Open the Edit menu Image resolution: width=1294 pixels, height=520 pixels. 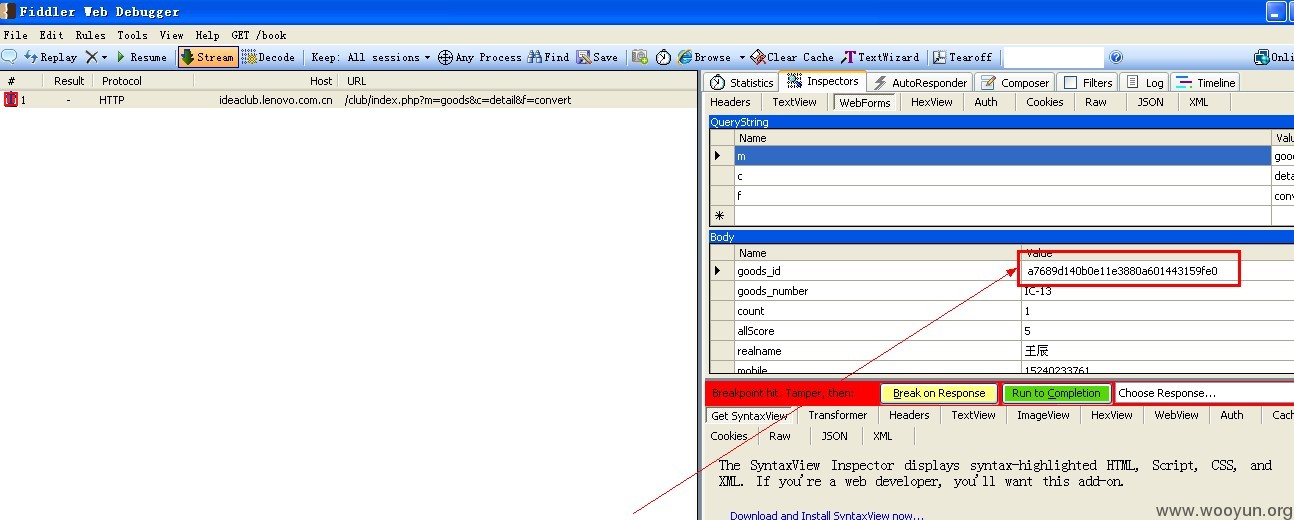pyautogui.click(x=52, y=35)
